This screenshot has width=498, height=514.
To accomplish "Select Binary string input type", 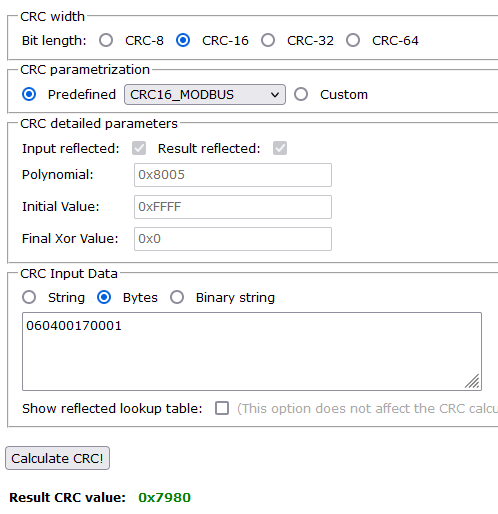I will (x=177, y=297).
